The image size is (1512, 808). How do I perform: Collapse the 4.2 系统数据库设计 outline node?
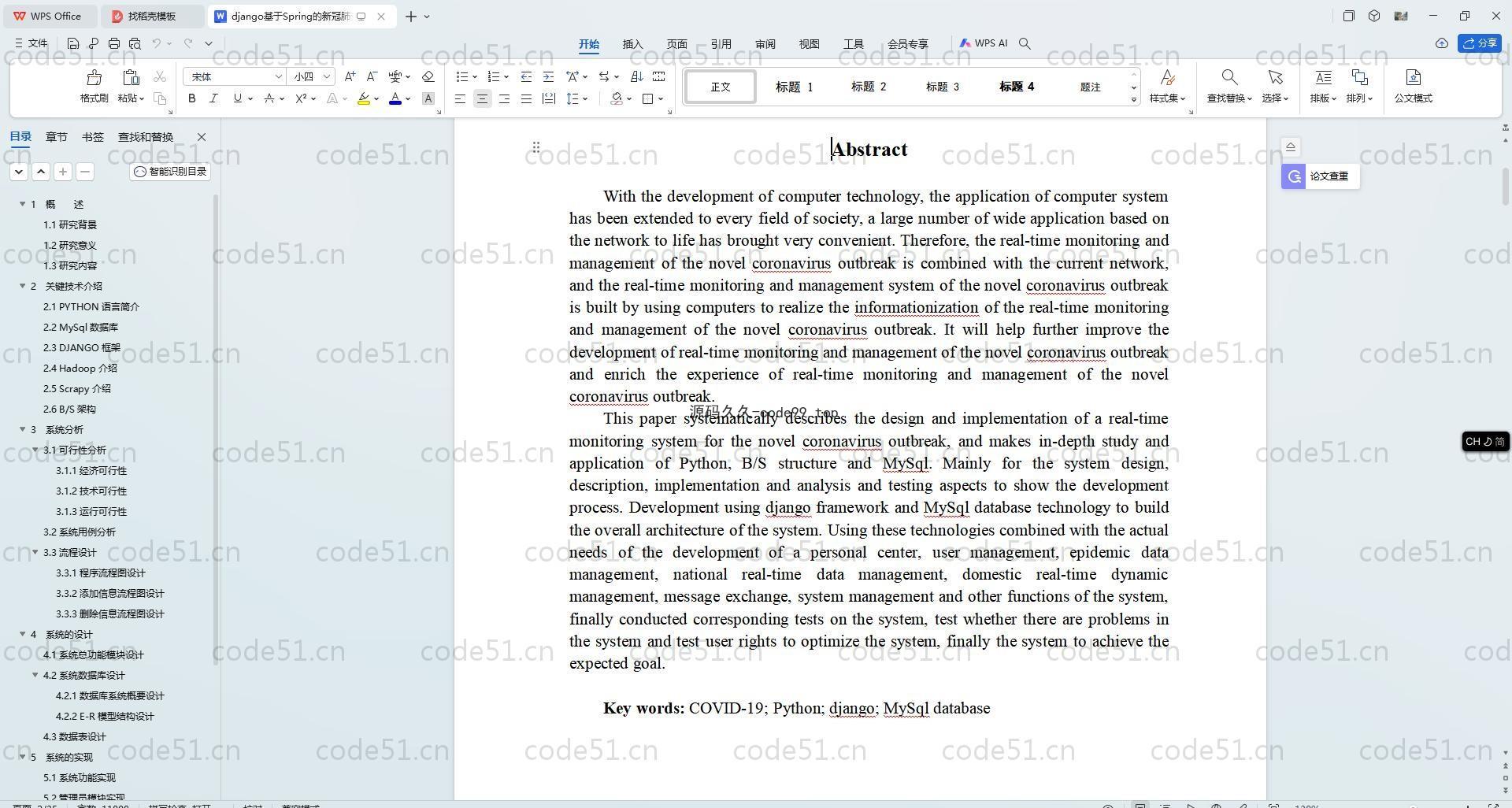click(35, 675)
